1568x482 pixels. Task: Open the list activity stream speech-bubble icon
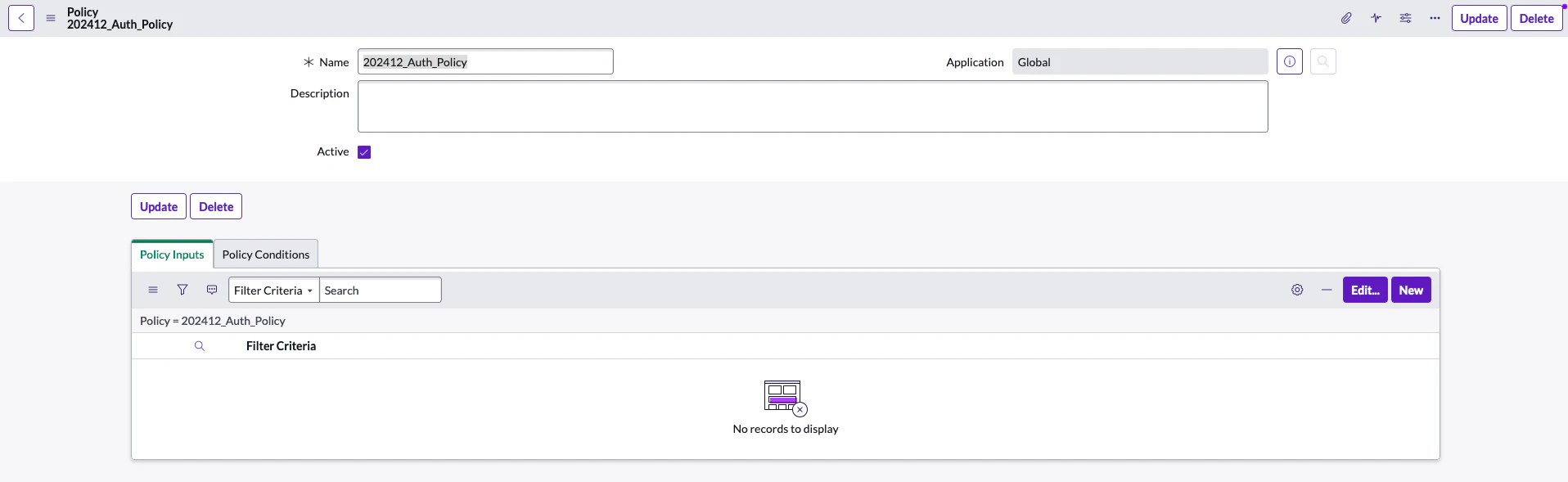click(x=212, y=290)
